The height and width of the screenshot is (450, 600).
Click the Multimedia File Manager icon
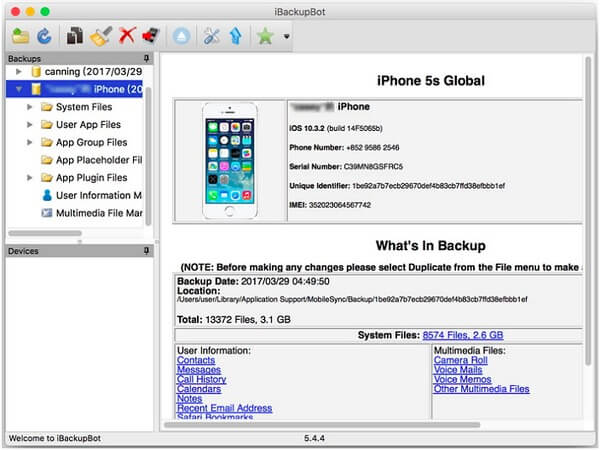(x=47, y=213)
